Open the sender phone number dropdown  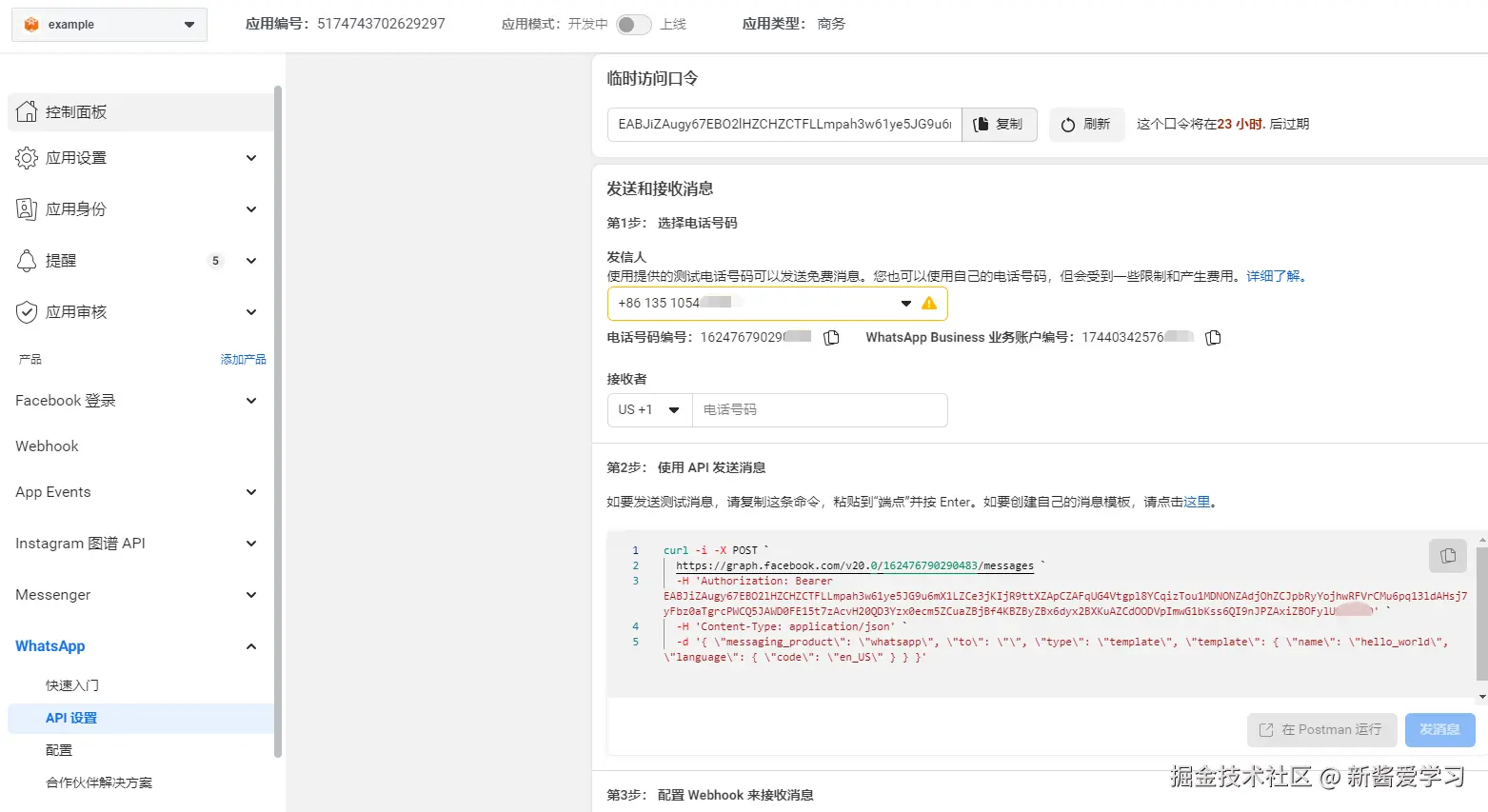click(777, 304)
